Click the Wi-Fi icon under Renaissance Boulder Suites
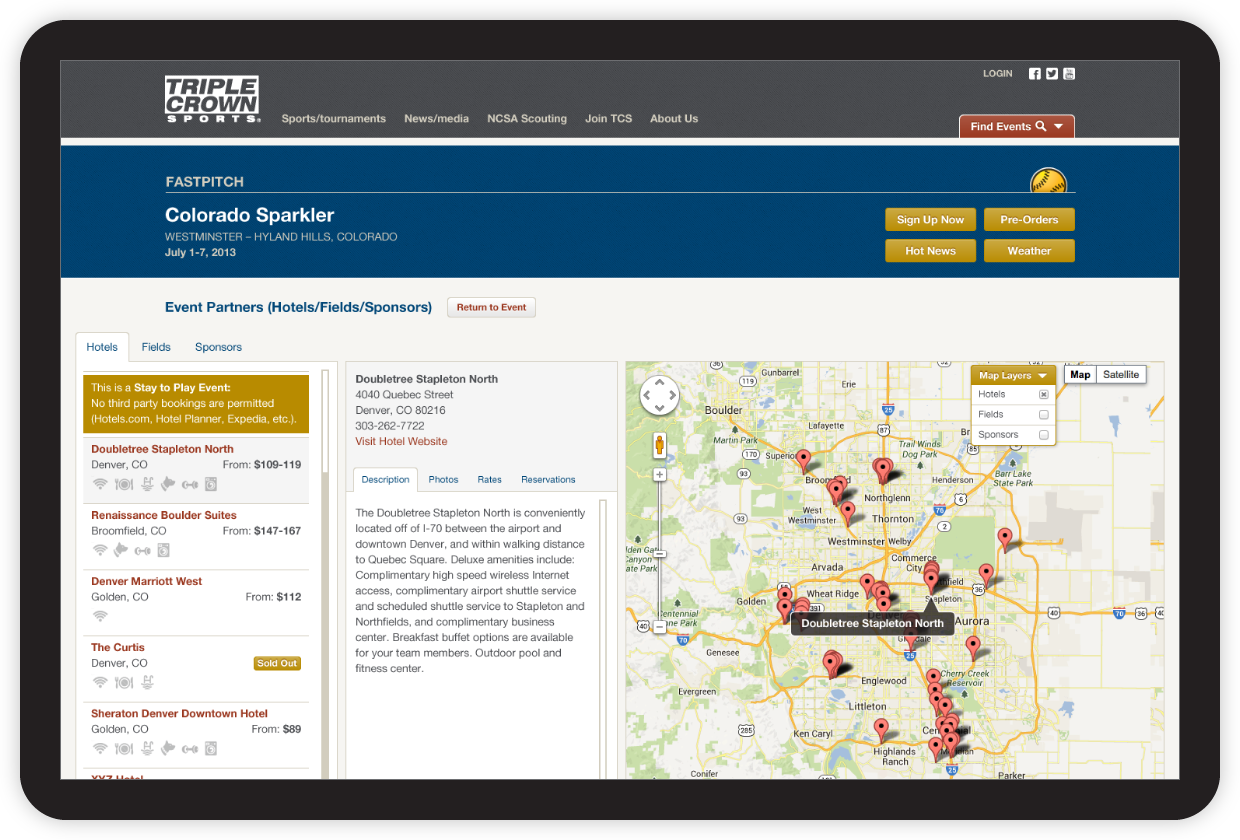This screenshot has height=840, width=1240. click(100, 550)
